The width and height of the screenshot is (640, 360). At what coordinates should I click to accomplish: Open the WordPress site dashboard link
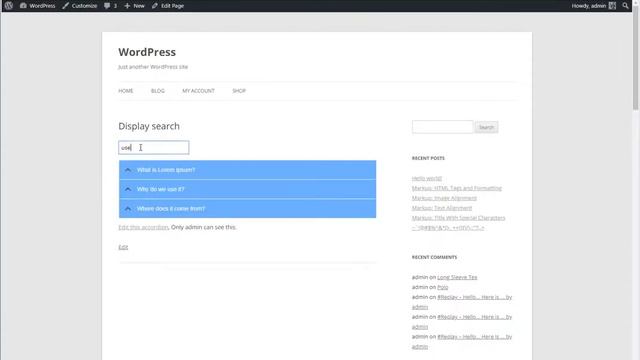pyautogui.click(x=38, y=6)
